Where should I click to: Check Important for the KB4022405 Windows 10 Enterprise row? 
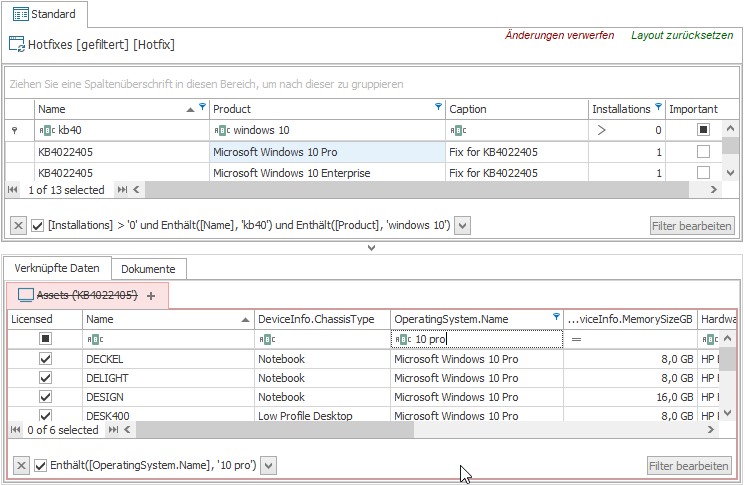tap(703, 172)
